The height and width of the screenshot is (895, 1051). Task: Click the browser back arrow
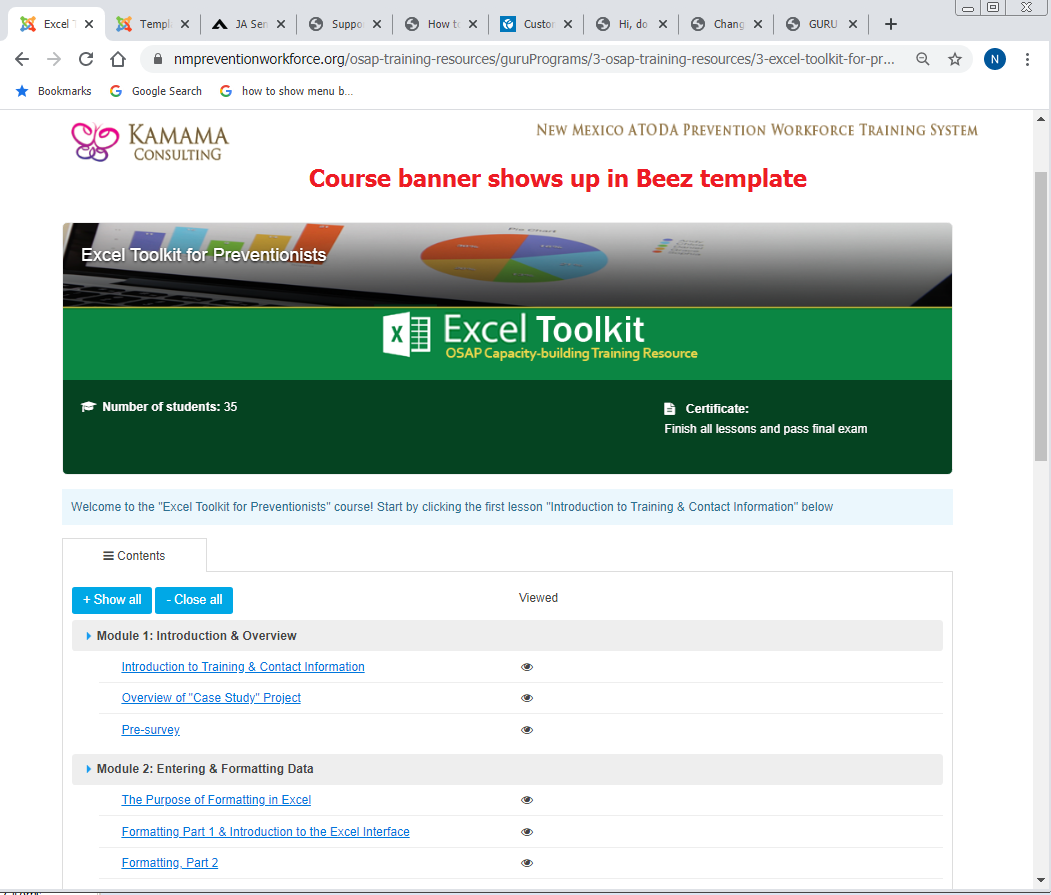(x=22, y=59)
